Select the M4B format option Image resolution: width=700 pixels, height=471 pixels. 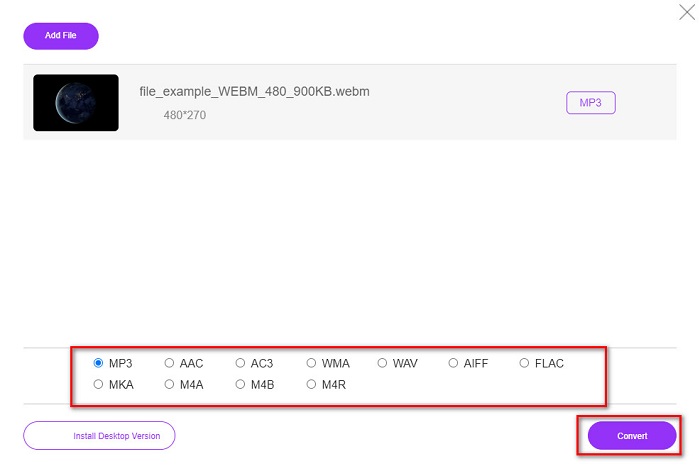point(241,384)
